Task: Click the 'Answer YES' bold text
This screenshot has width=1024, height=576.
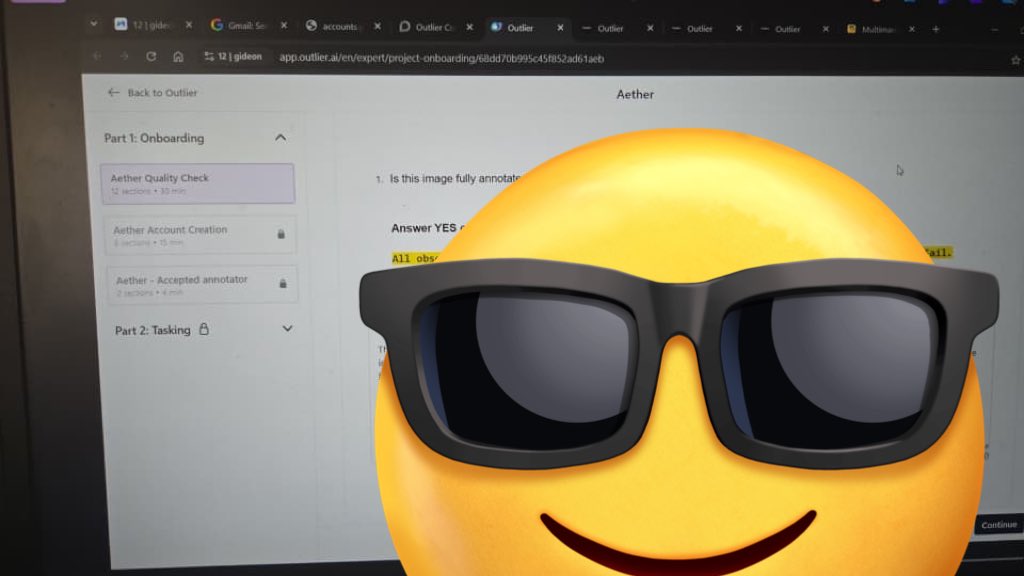Action: (424, 228)
